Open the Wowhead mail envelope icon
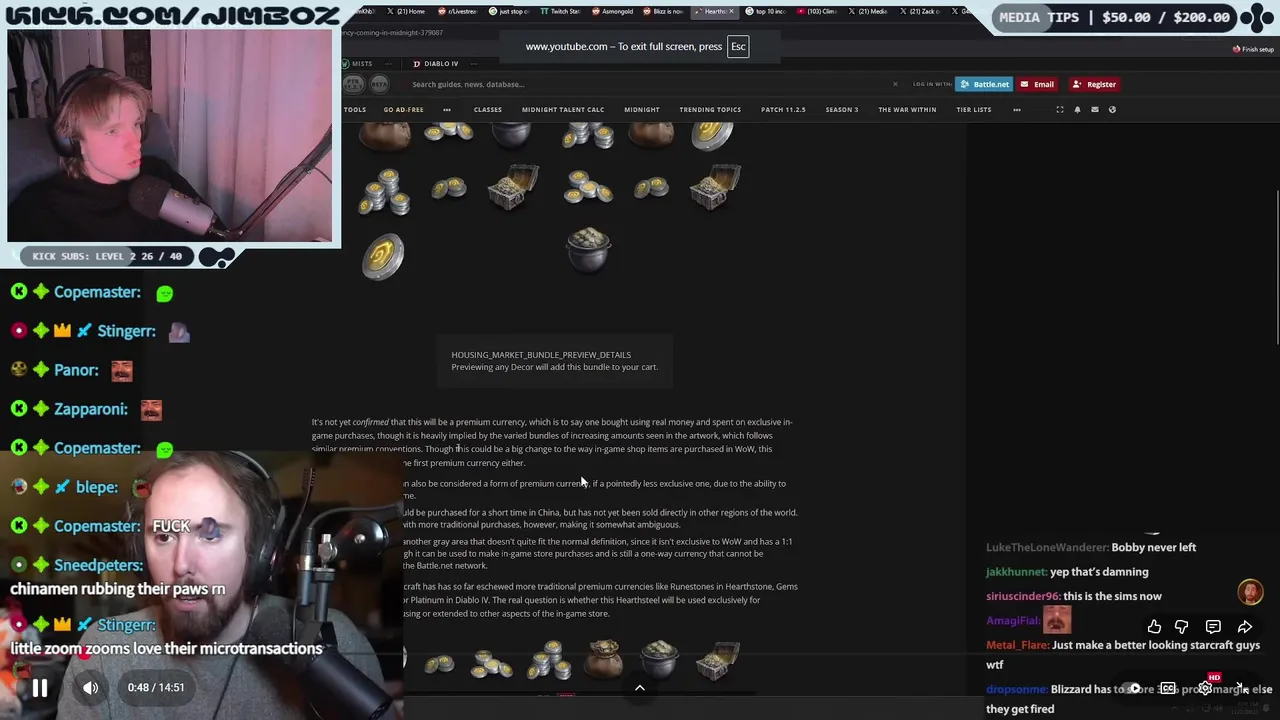This screenshot has width=1280, height=720. pyautogui.click(x=1094, y=110)
